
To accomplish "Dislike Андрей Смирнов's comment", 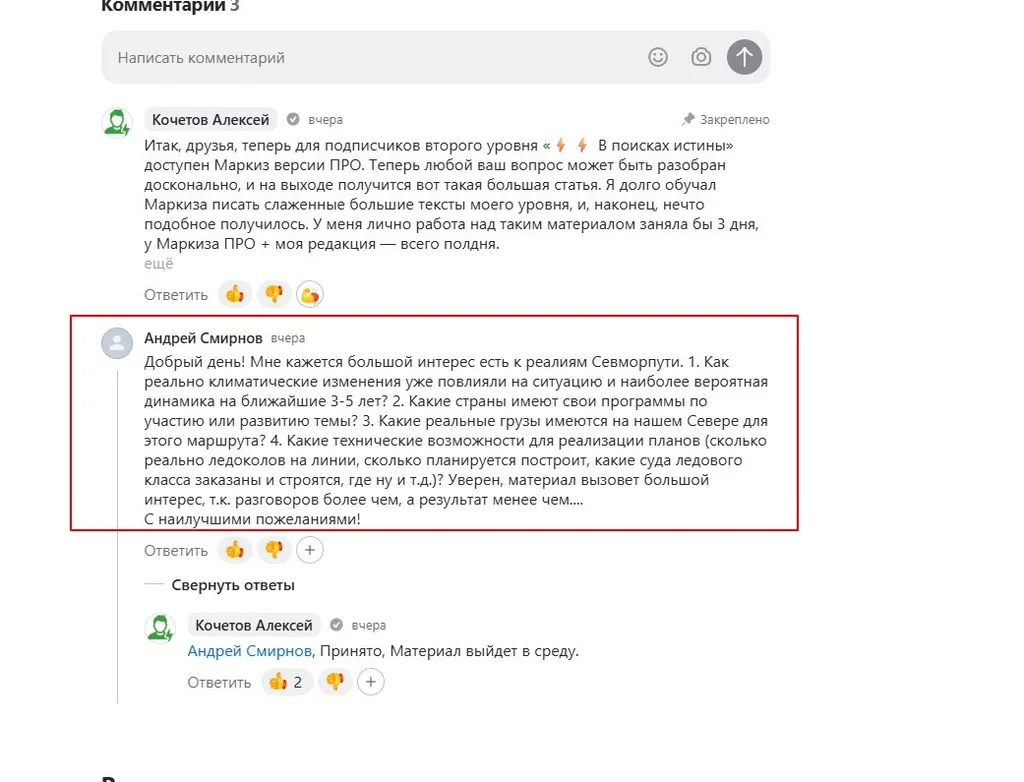I will 273,550.
